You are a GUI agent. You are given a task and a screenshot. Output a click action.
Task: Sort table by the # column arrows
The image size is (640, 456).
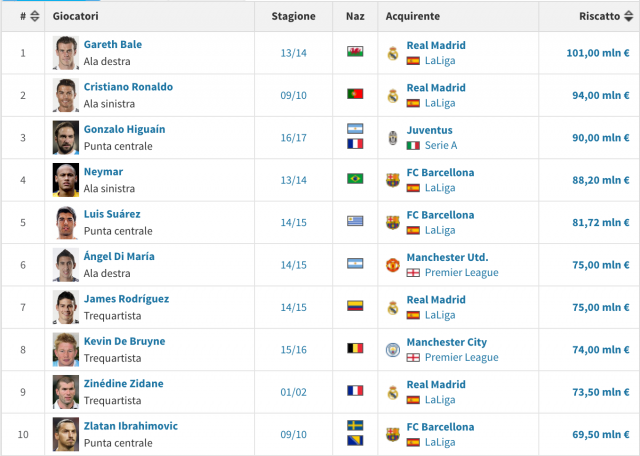[x=35, y=16]
